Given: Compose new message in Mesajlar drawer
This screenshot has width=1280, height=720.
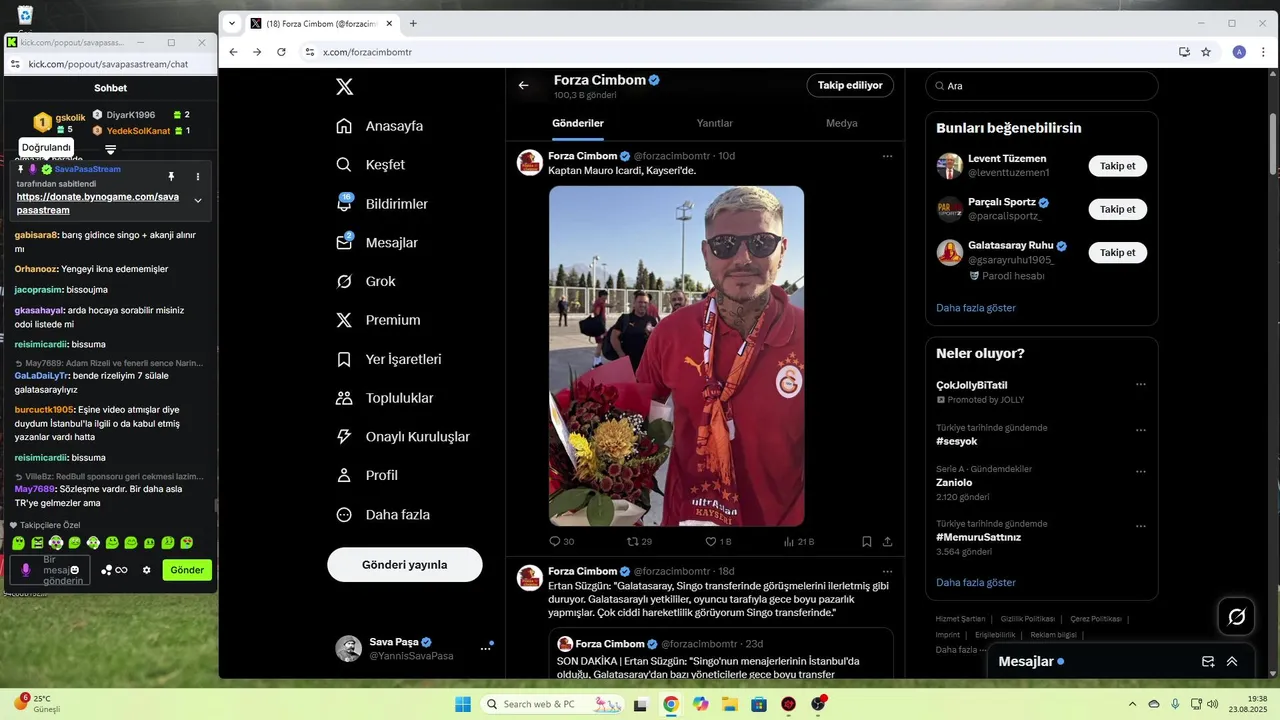Looking at the screenshot, I should (1208, 662).
